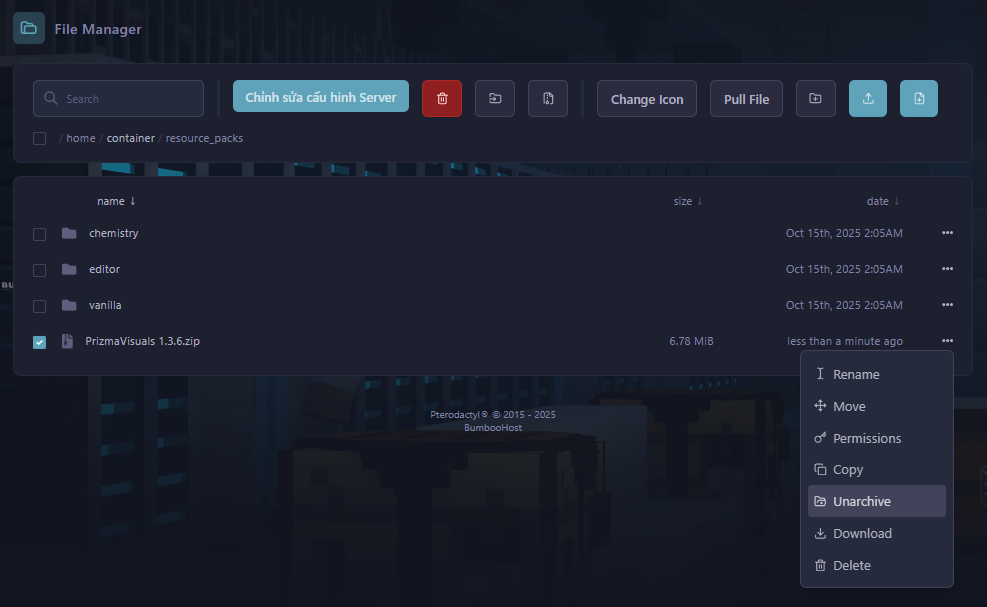Screen dimensions: 987x607
Task: Open the three-dot menu for vanilla folder
Action: [947, 305]
